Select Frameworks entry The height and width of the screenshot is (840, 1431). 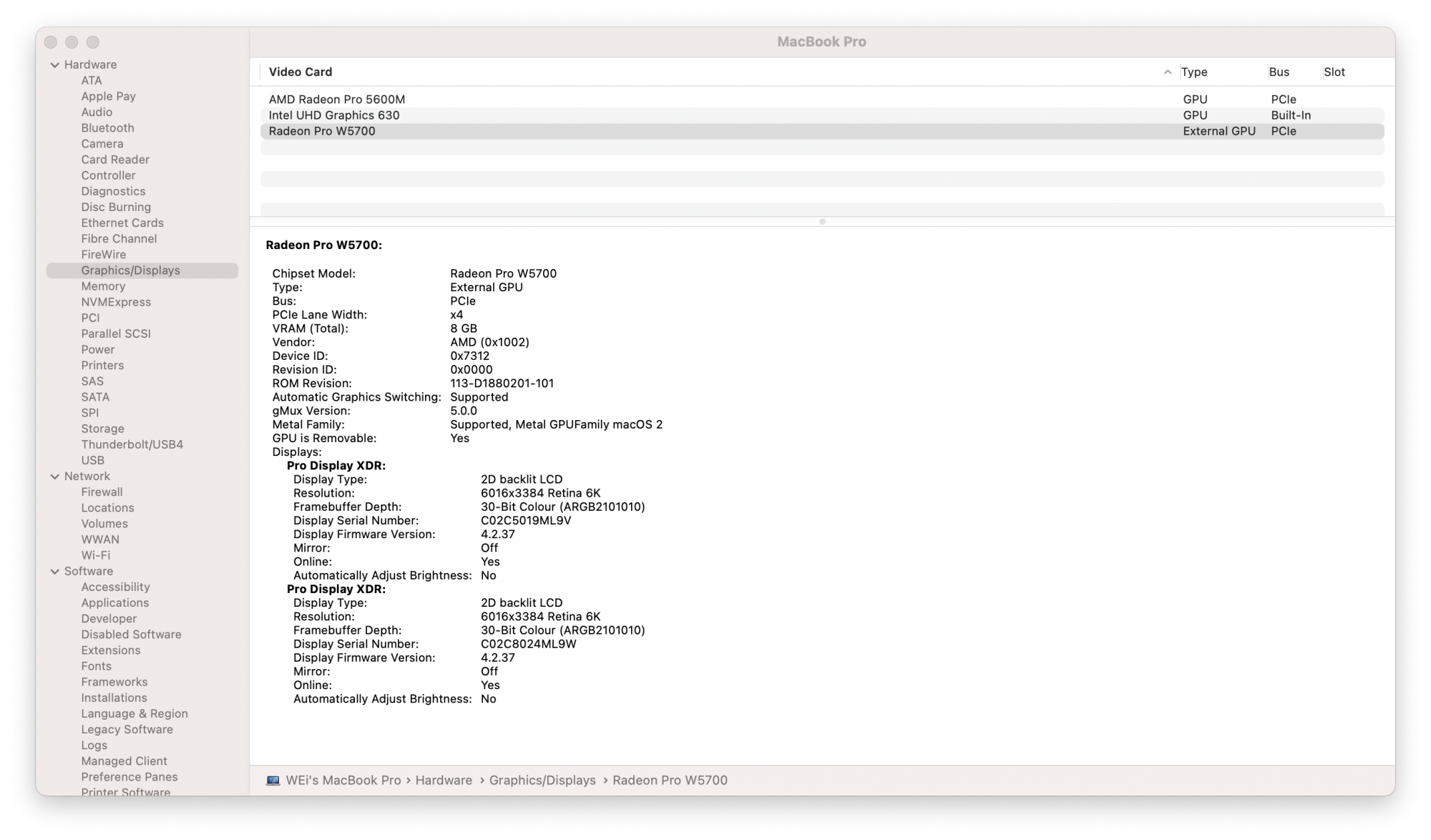tap(114, 682)
